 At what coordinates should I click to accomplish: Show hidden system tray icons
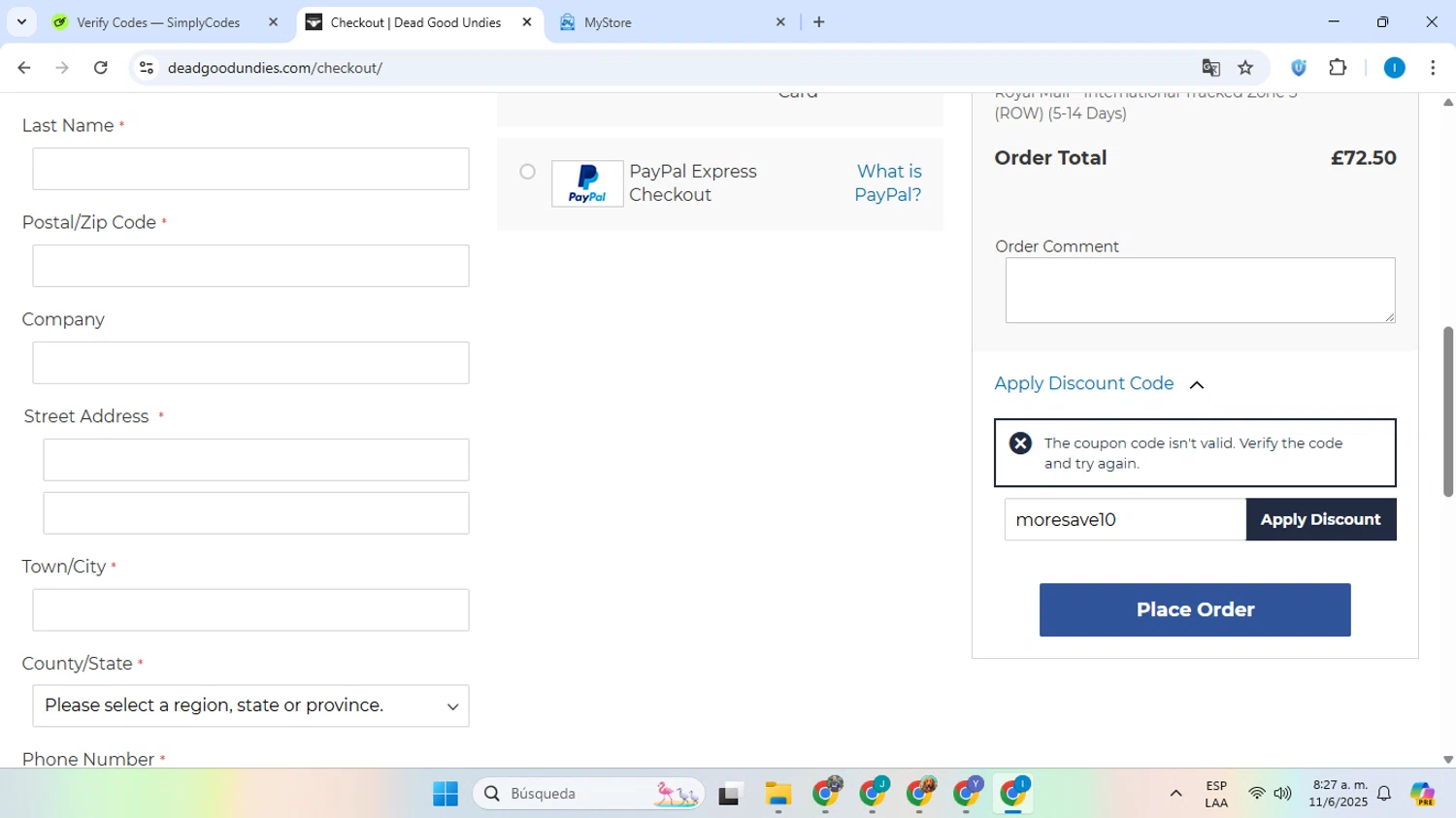click(1175, 794)
